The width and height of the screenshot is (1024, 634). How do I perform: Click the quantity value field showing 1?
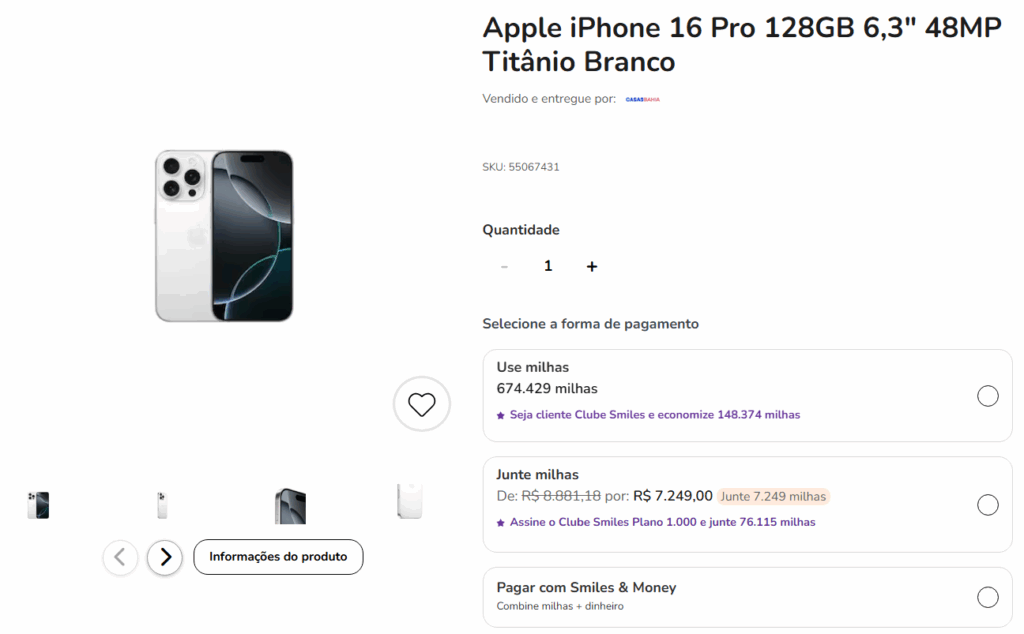[x=548, y=266]
